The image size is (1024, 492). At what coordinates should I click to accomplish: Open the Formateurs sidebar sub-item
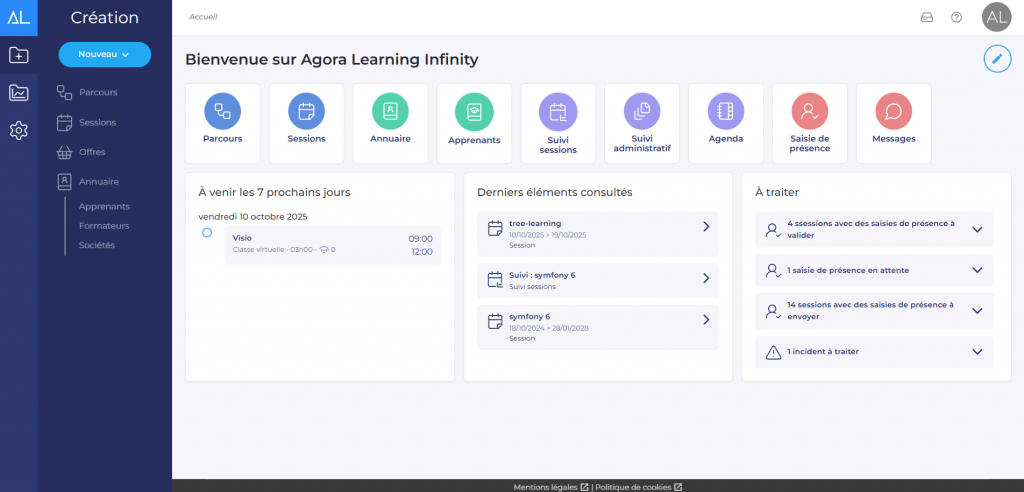104,226
